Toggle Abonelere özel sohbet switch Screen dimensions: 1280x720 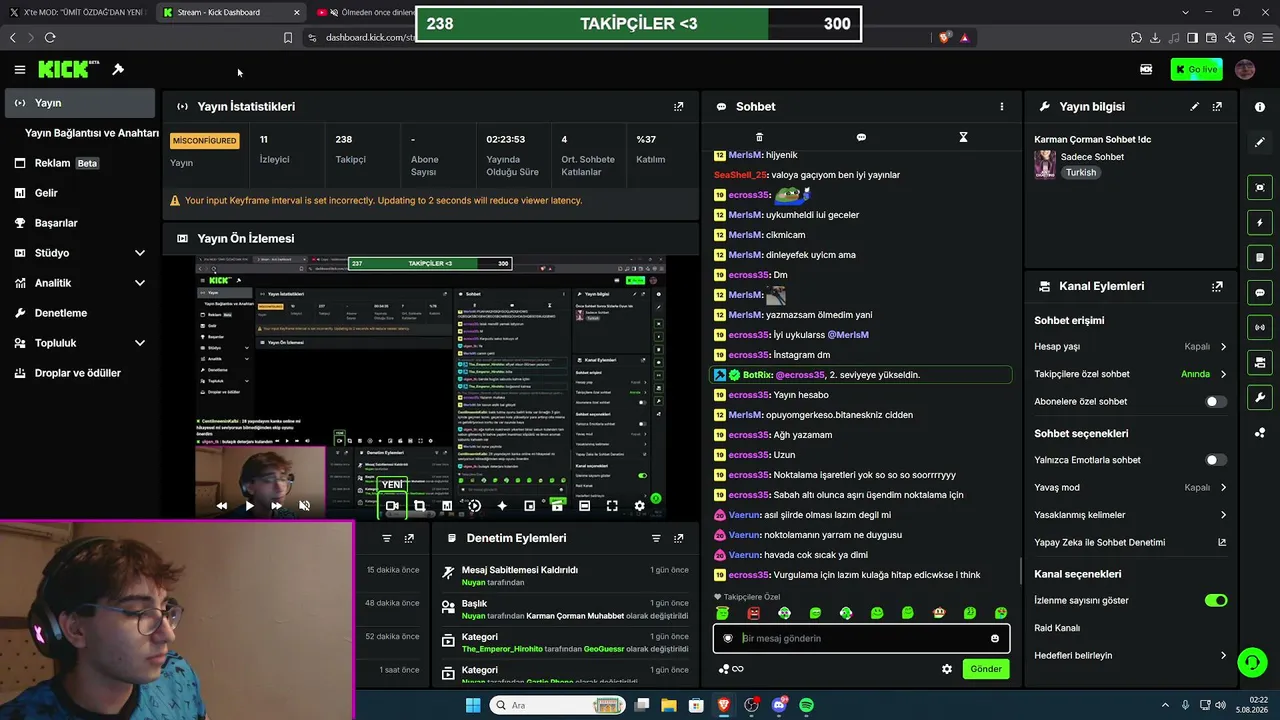click(1216, 402)
